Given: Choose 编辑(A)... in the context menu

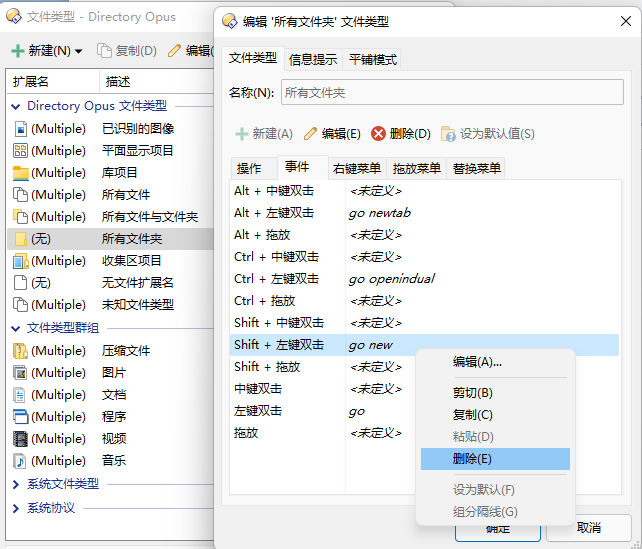Looking at the screenshot, I should click(495, 362).
